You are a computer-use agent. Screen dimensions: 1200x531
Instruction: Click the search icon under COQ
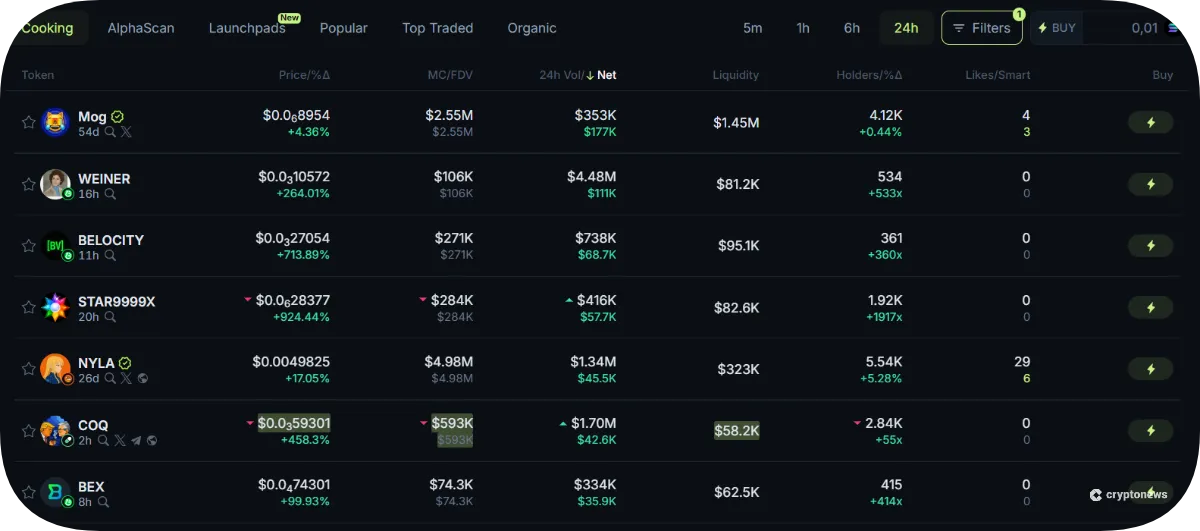click(103, 440)
